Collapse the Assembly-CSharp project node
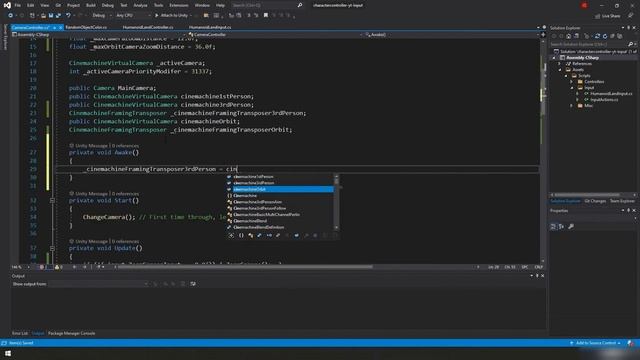The height and width of the screenshot is (360, 640). pos(554,58)
